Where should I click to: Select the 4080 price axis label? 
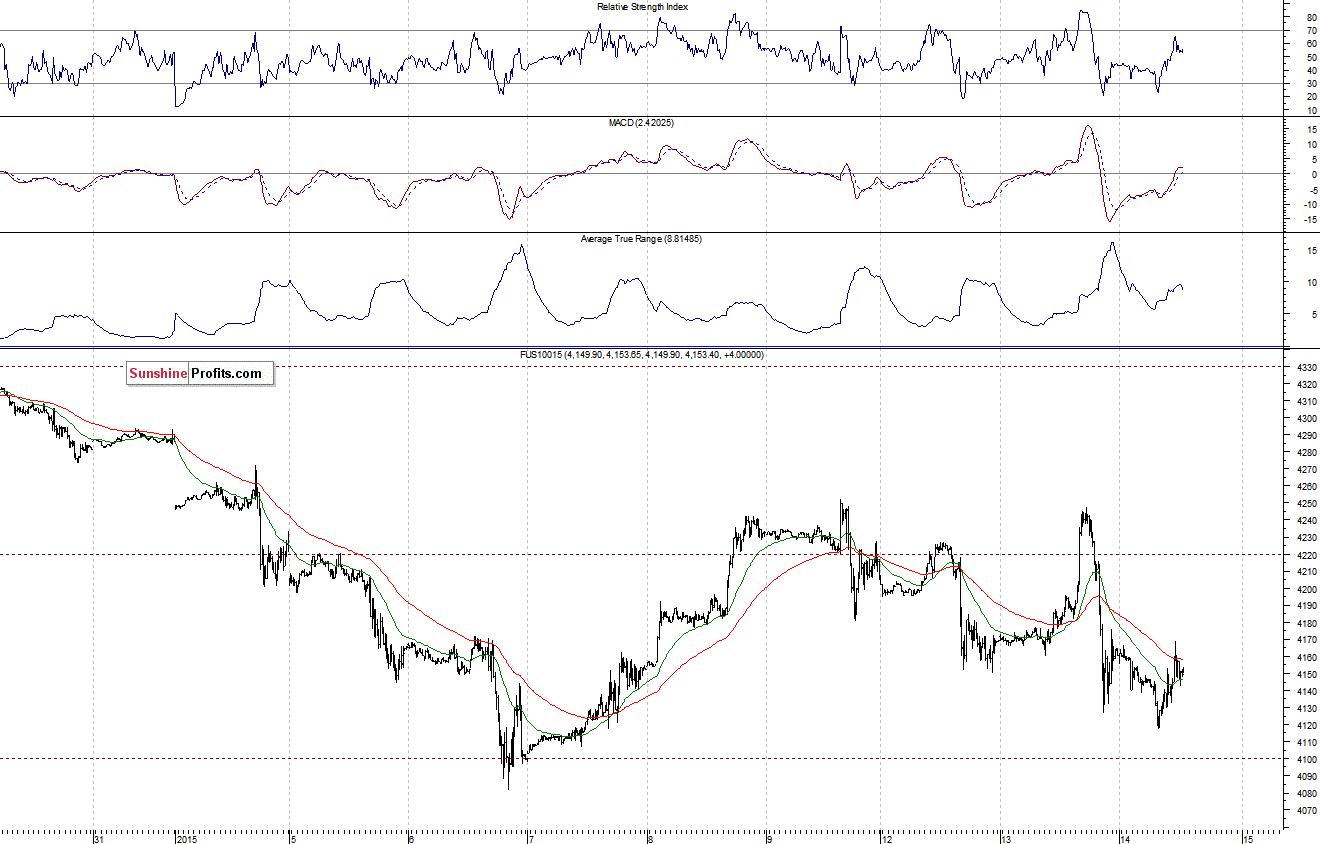pyautogui.click(x=1306, y=794)
